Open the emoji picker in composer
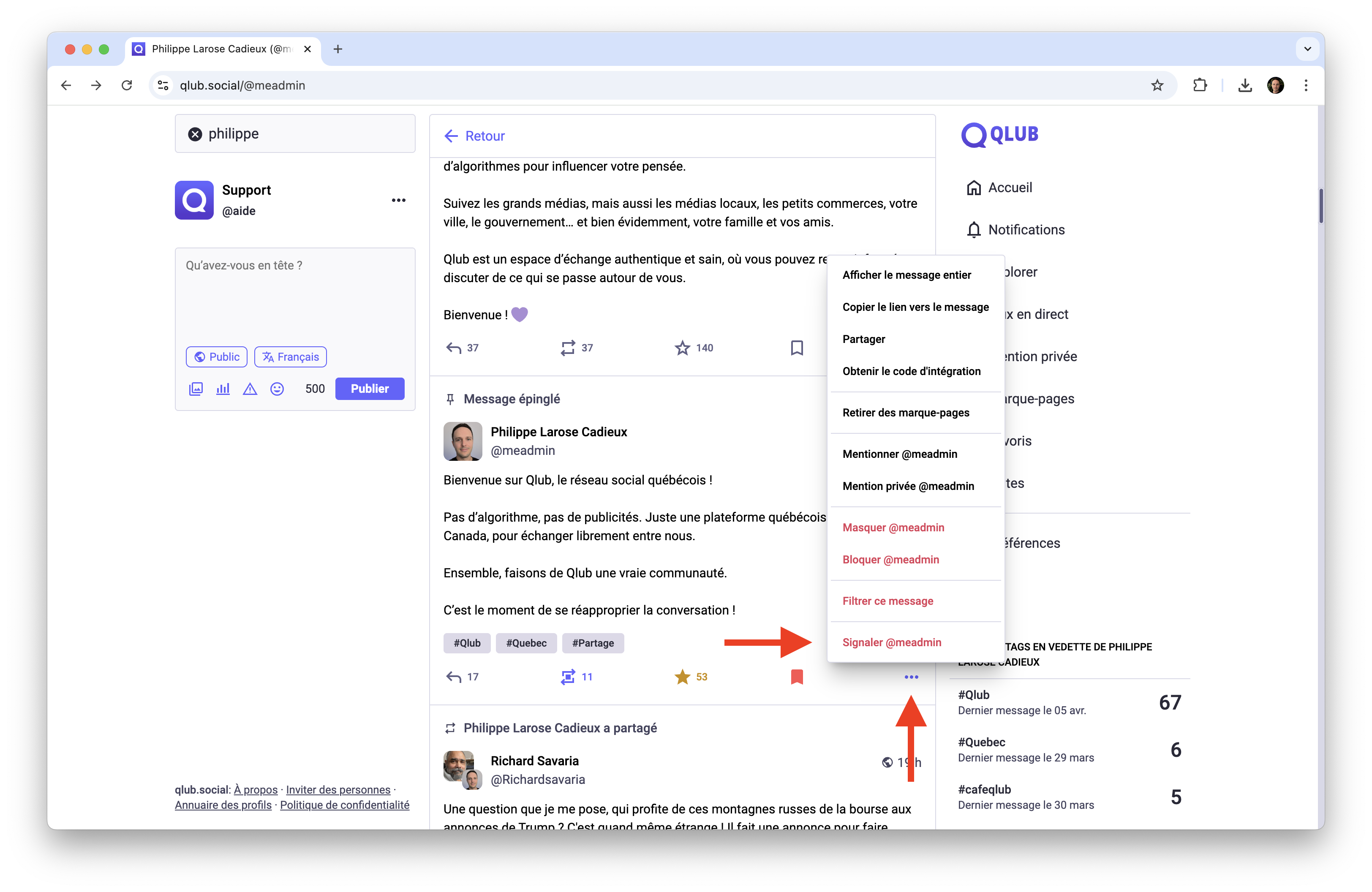Image resolution: width=1372 pixels, height=892 pixels. pyautogui.click(x=277, y=389)
